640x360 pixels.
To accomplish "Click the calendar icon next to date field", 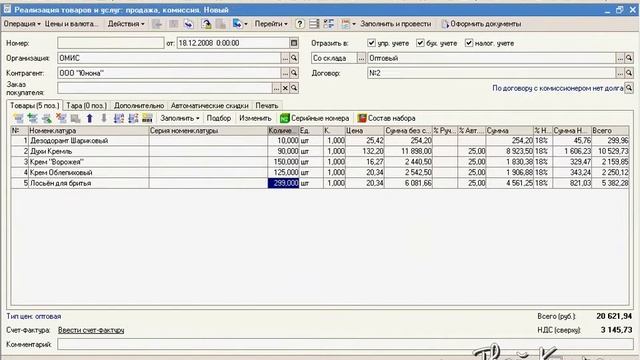I will tap(294, 43).
